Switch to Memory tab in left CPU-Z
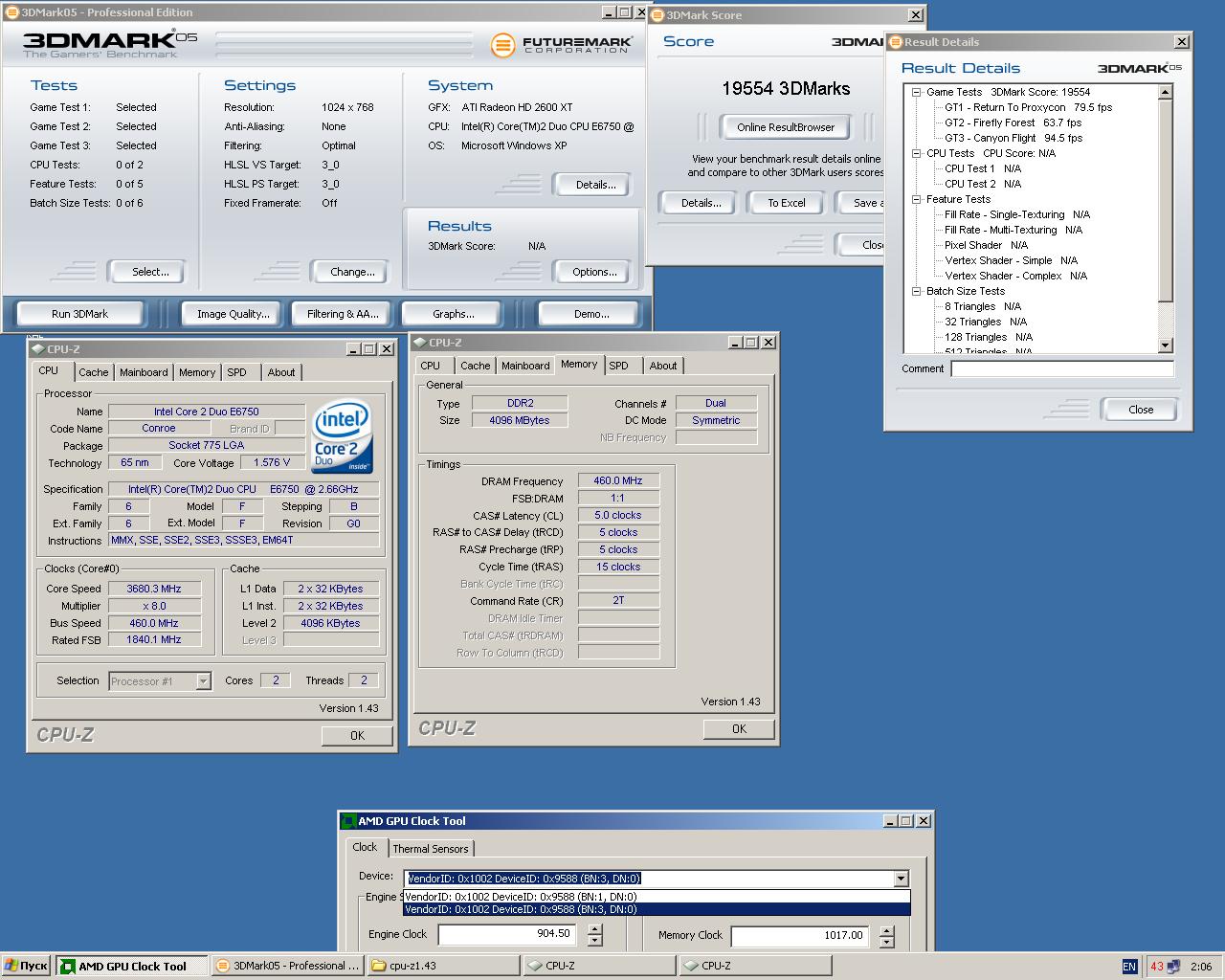This screenshot has width=1225, height=980. coord(197,372)
